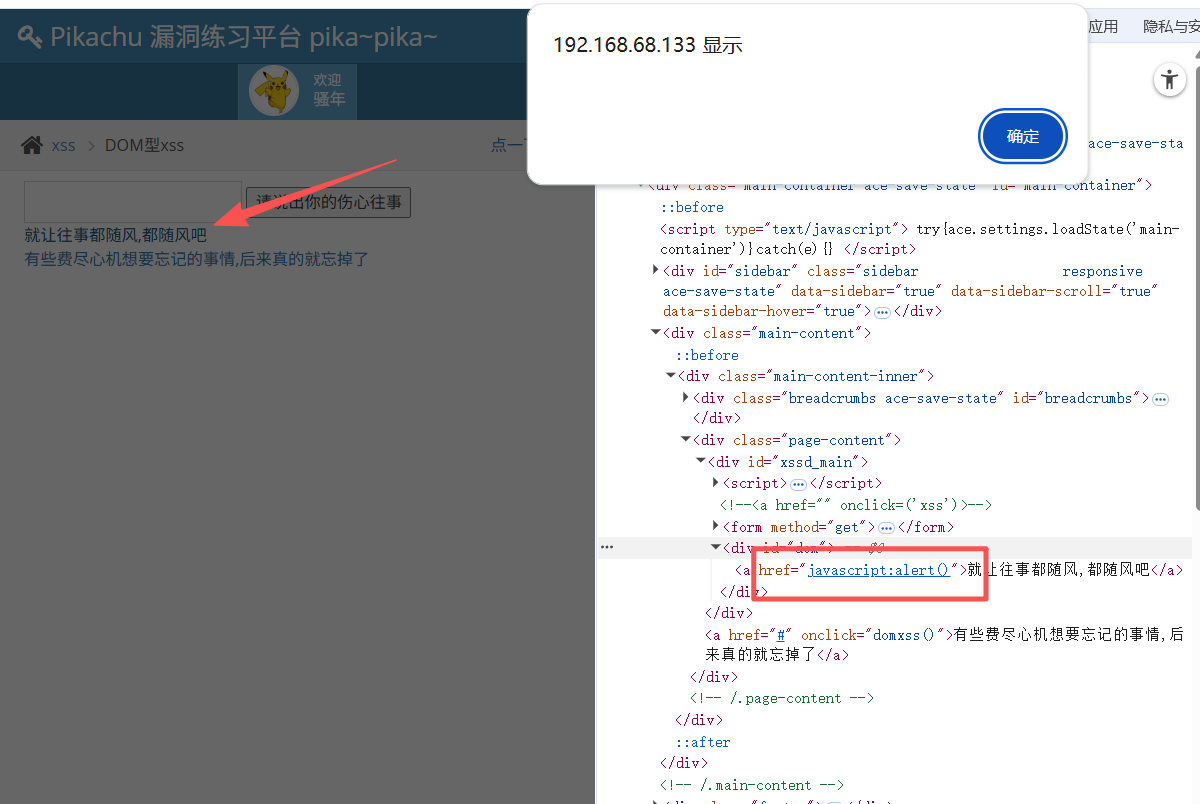Switch to the 隐私与安全 DevTools tab

1171,27
